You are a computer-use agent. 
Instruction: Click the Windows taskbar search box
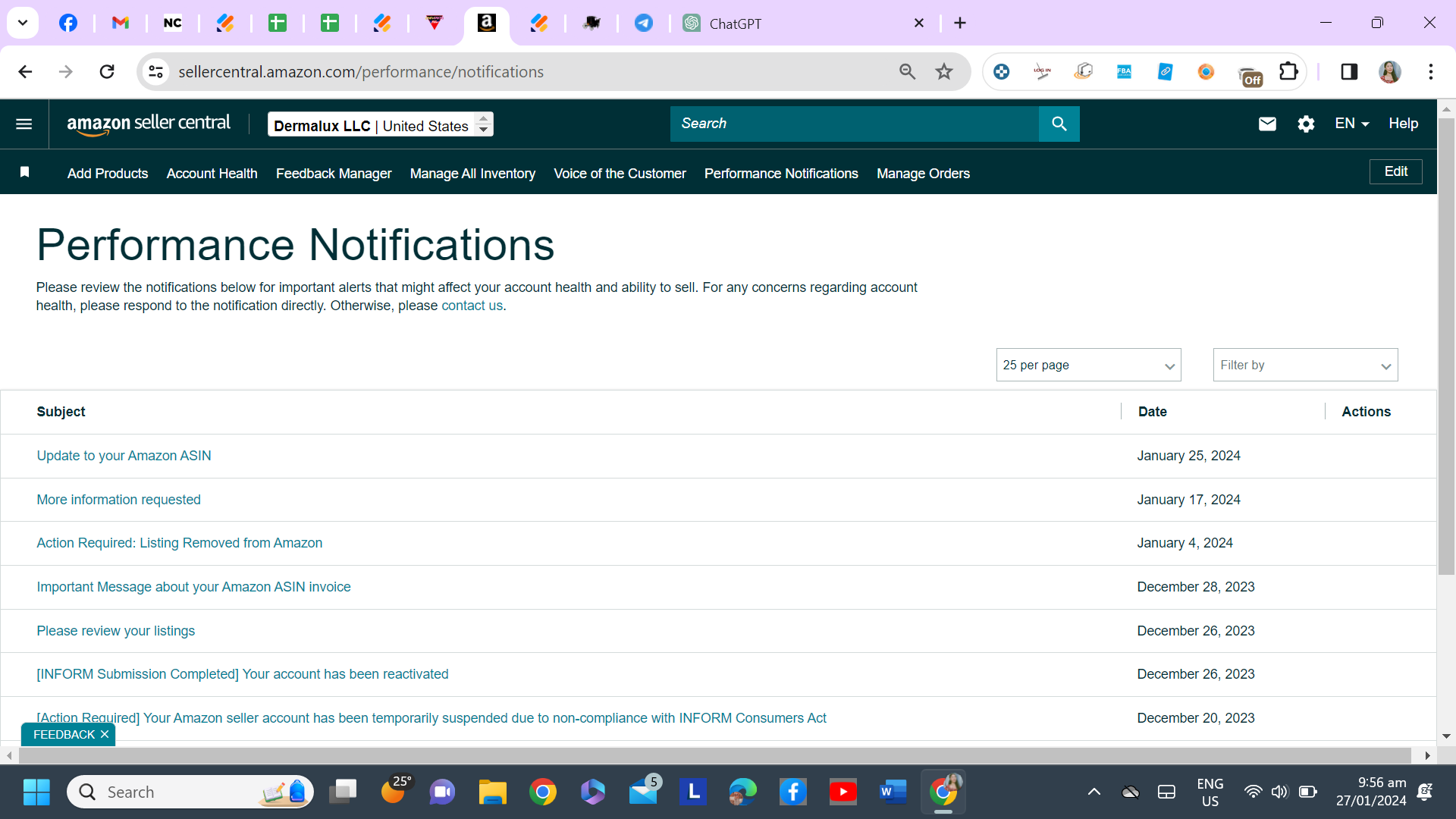coord(190,792)
